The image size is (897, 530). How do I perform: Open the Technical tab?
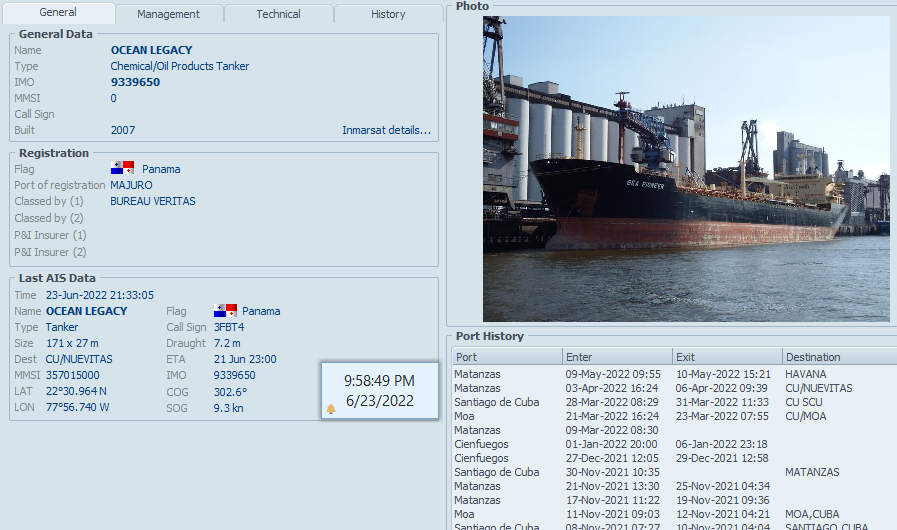point(278,14)
